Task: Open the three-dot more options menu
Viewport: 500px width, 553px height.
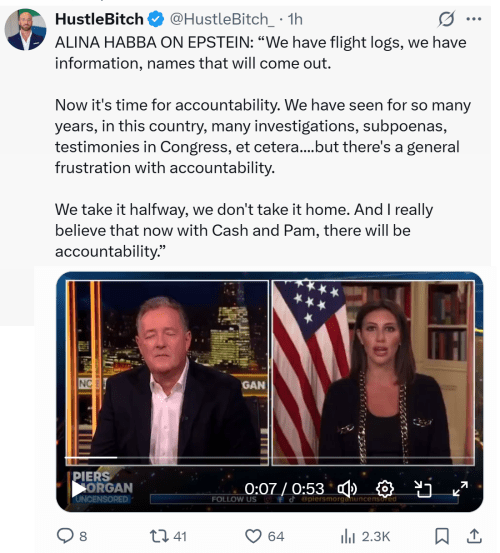Action: [474, 19]
